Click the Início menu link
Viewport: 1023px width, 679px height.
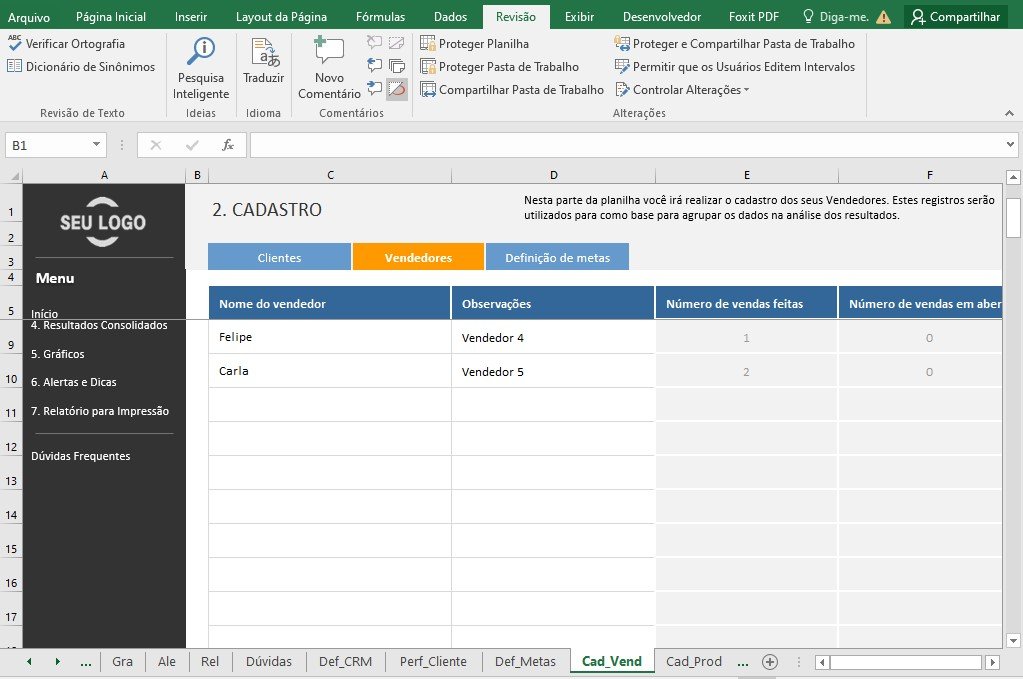point(44,314)
